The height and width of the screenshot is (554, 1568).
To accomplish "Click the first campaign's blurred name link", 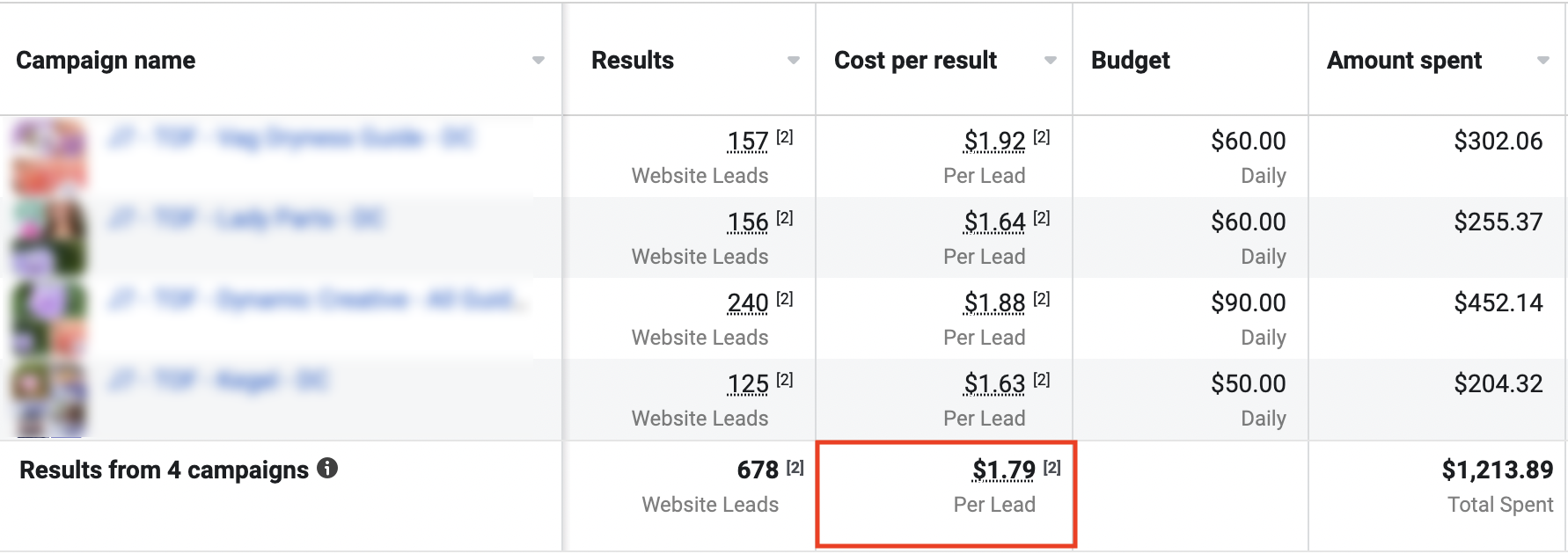I will pyautogui.click(x=290, y=138).
